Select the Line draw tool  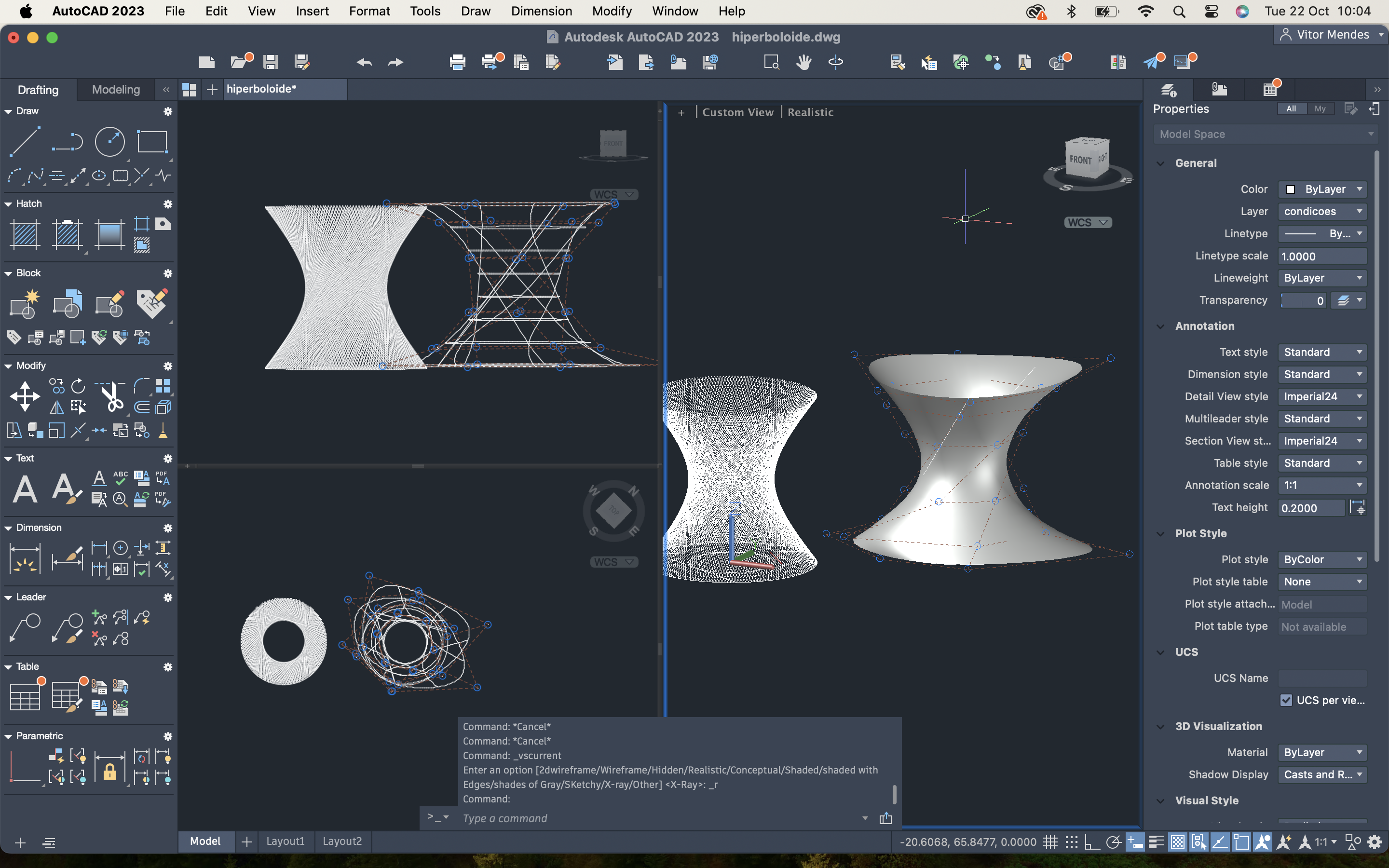pyautogui.click(x=25, y=141)
